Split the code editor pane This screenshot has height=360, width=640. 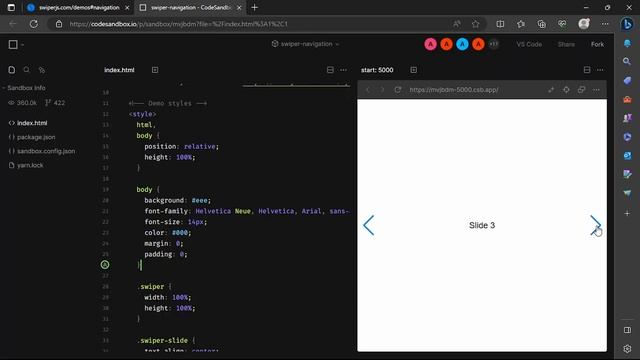[330, 70]
